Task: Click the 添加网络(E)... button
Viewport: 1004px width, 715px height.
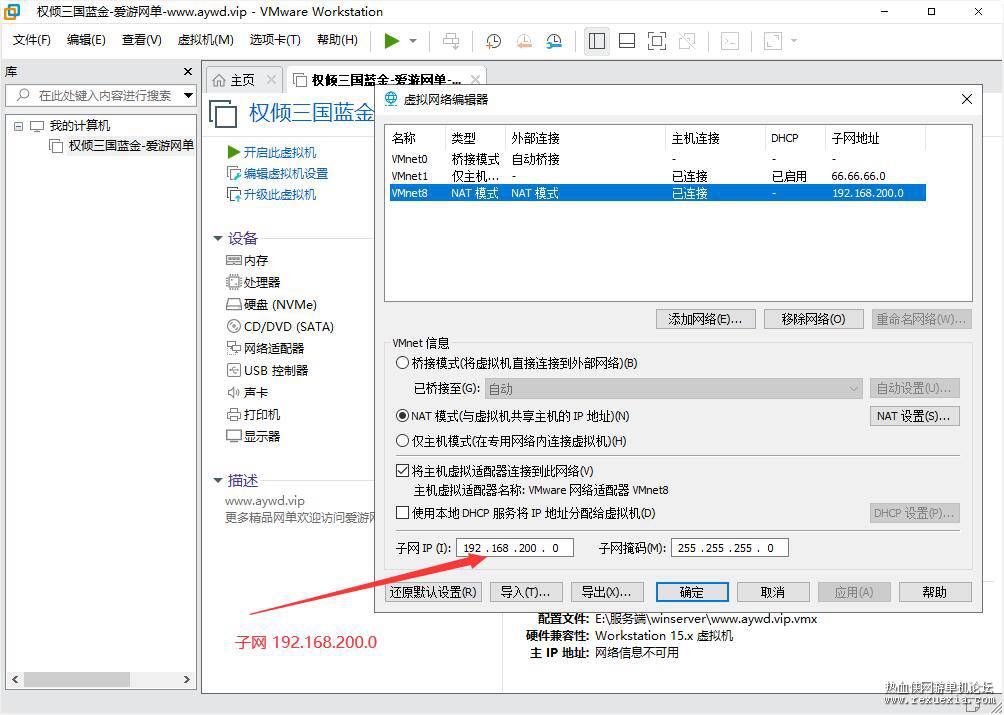Action: 705,319
